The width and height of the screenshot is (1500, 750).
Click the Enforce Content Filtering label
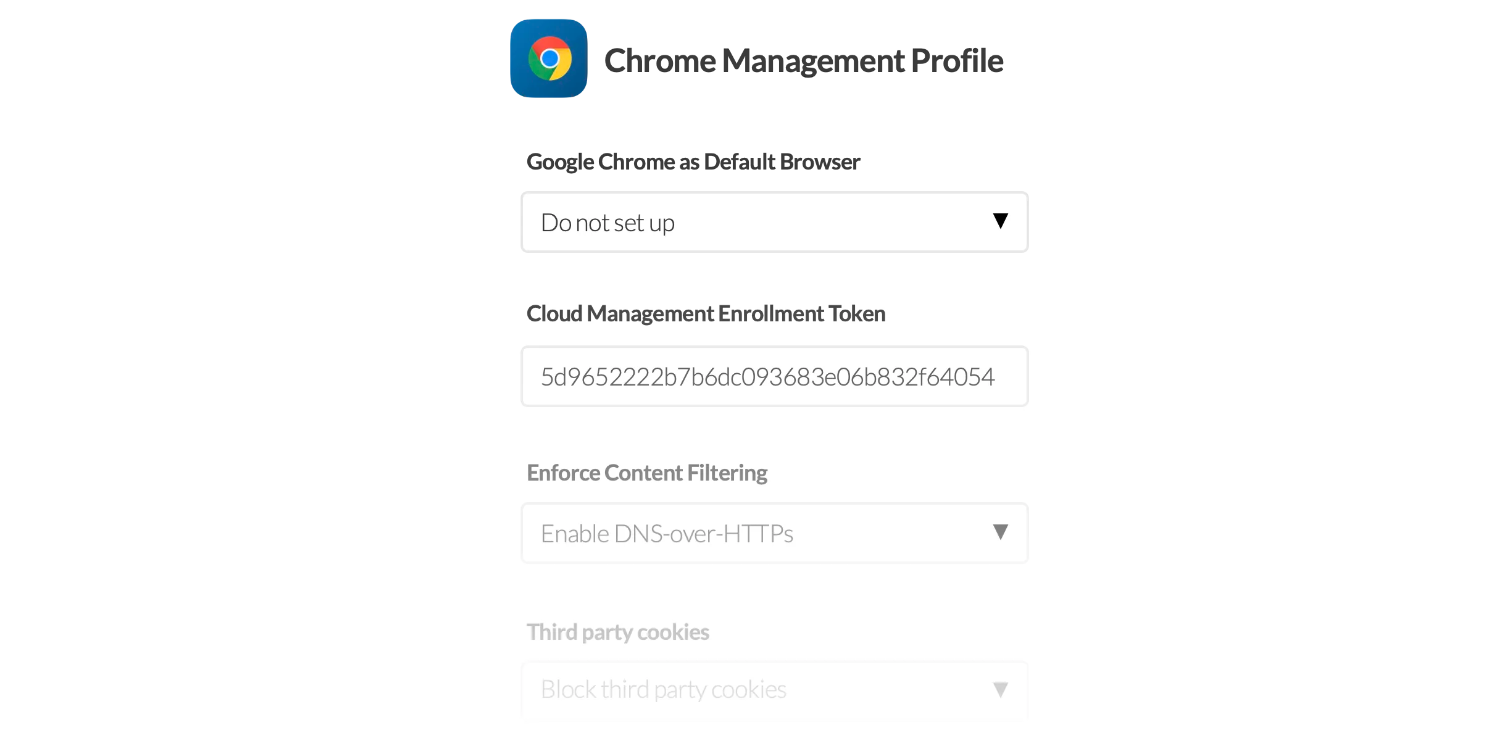[x=647, y=472]
